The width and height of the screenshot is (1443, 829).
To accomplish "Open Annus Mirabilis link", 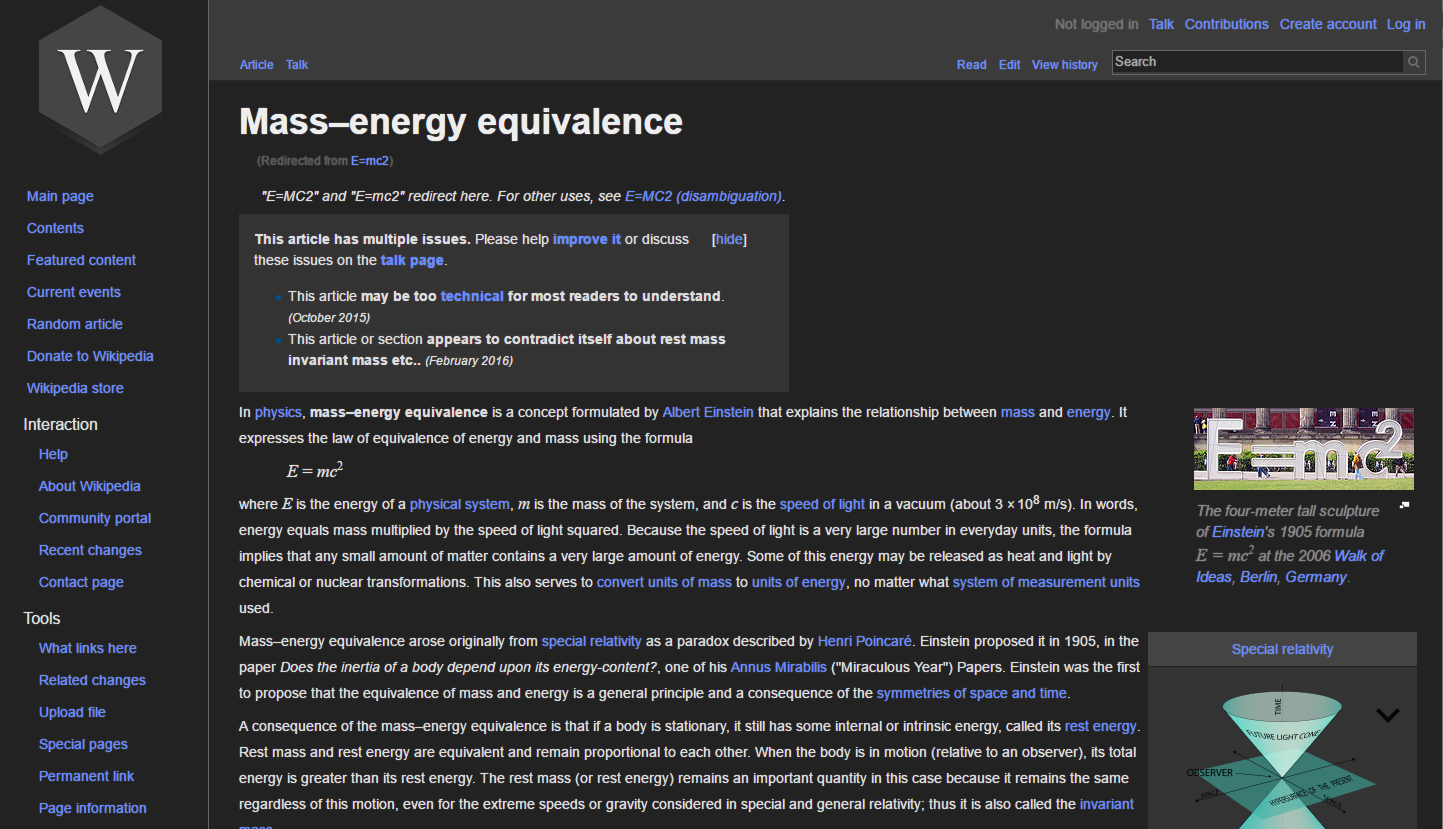I will (778, 667).
